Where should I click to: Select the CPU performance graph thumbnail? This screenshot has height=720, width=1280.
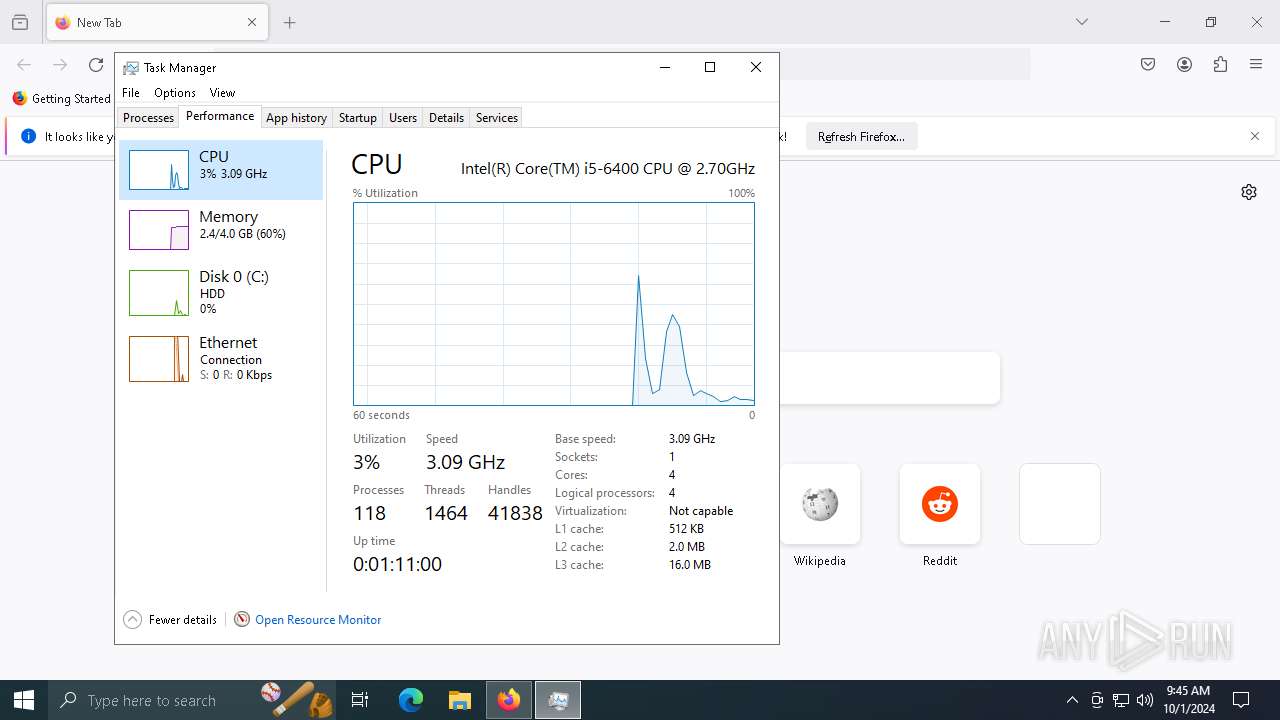159,170
